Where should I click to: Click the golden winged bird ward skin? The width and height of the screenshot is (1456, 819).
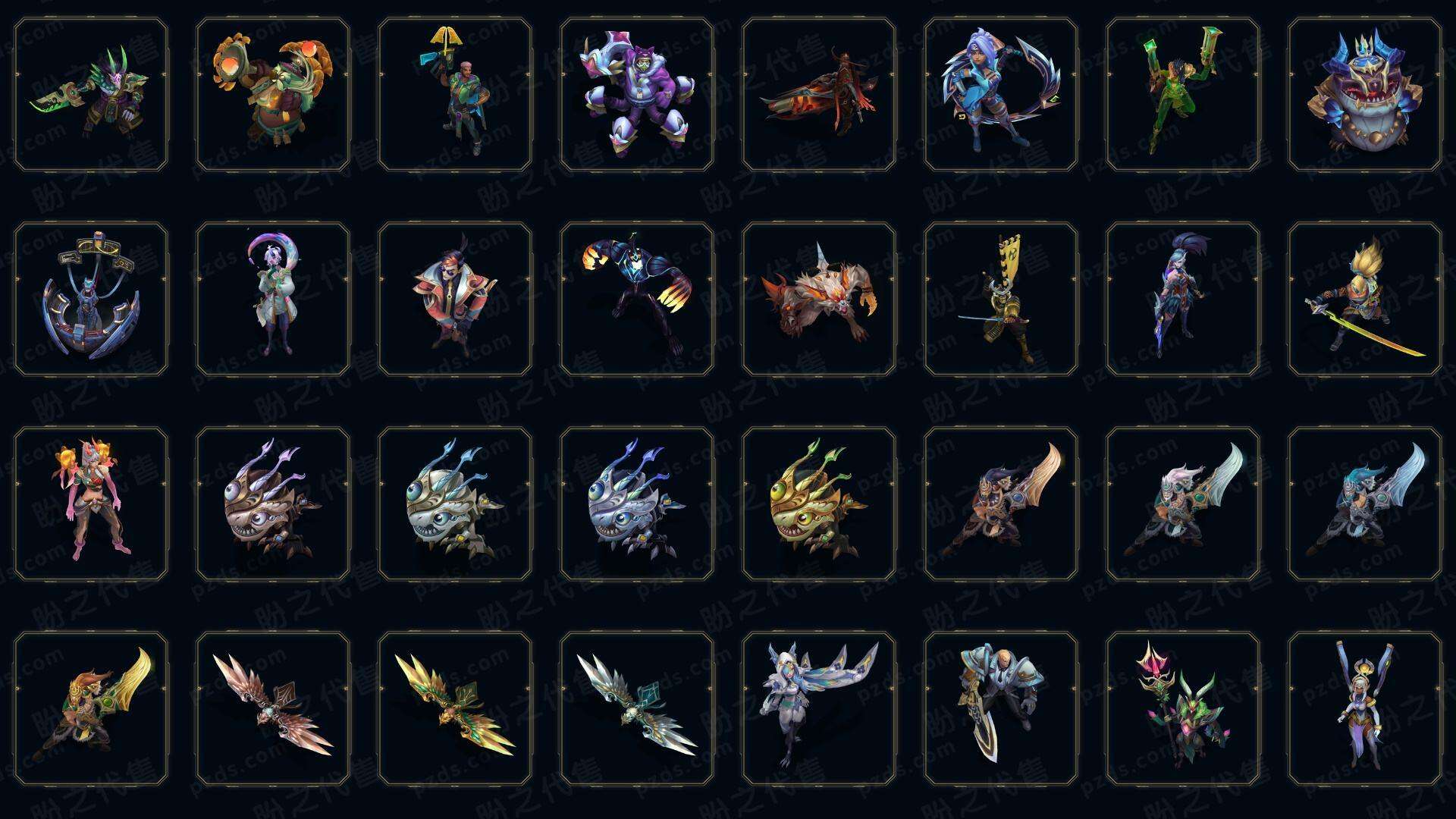pyautogui.click(x=454, y=708)
